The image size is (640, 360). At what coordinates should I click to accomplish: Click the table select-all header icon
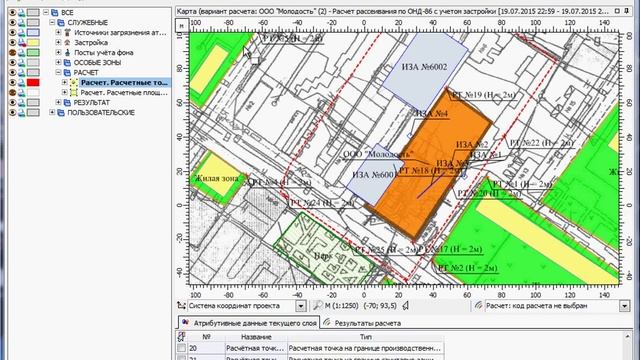[x=182, y=337]
